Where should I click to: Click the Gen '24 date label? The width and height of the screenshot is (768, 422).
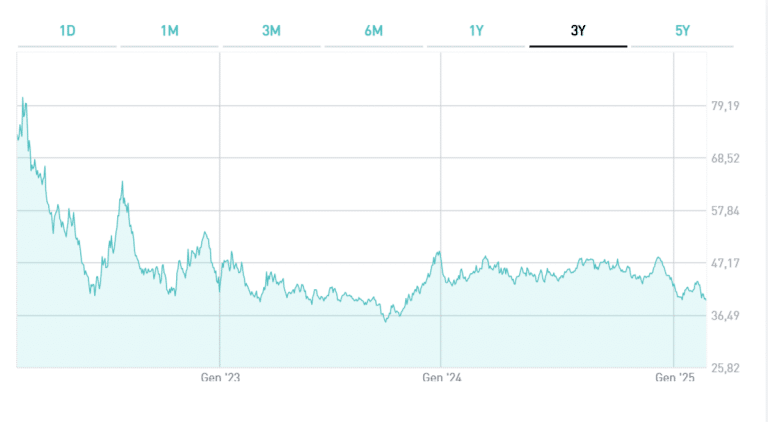point(441,378)
